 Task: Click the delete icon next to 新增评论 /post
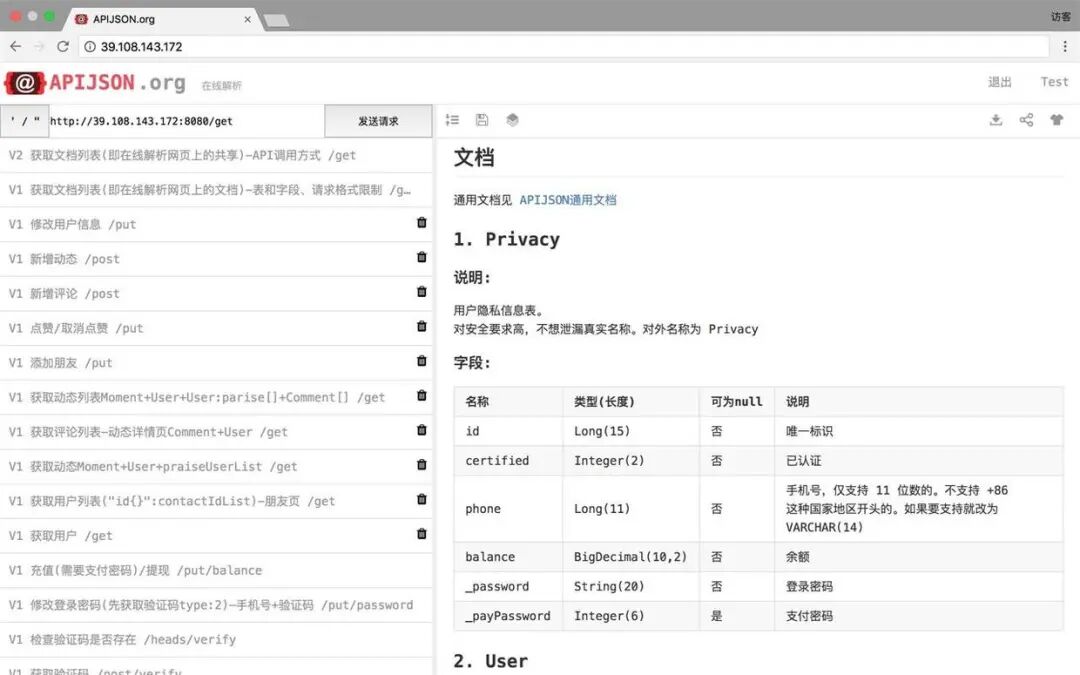coord(421,293)
